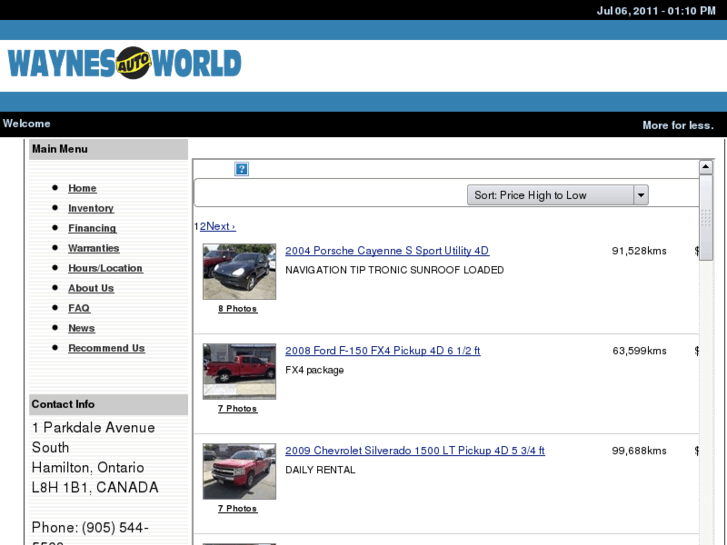
Task: Open the Chevrolet Silverado thumbnail photo
Action: click(x=239, y=471)
